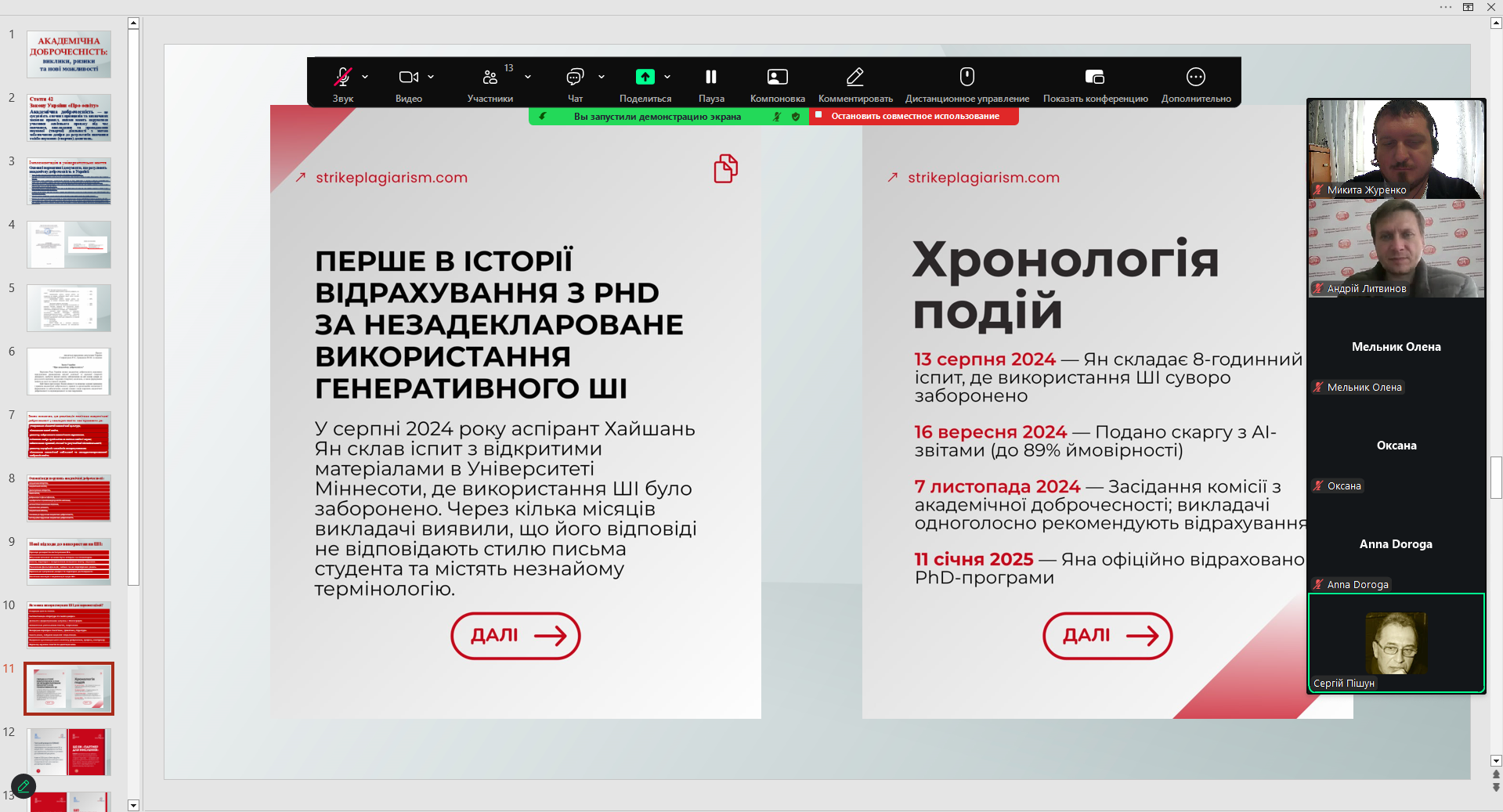The width and height of the screenshot is (1503, 812).
Task: Pause screen sharing with Пауза button
Action: [710, 77]
